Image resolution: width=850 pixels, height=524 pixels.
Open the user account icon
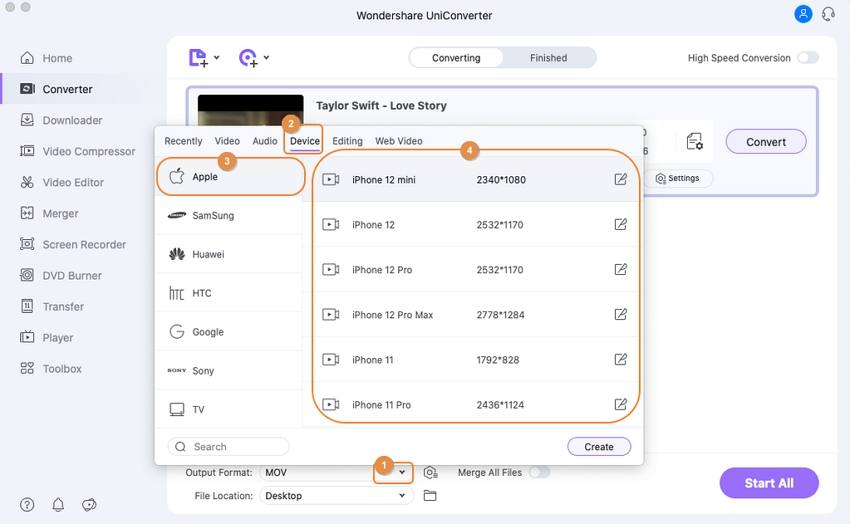pyautogui.click(x=803, y=14)
